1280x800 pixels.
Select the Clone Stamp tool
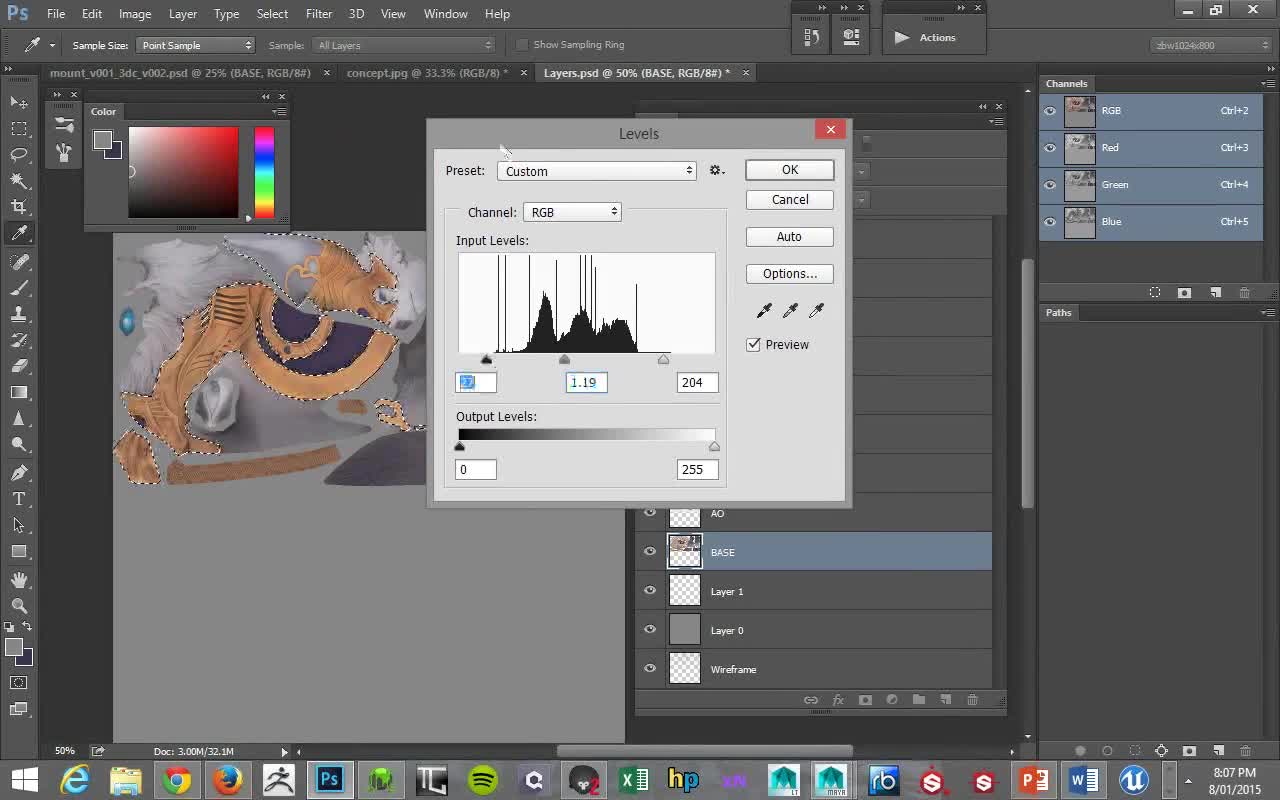tap(19, 313)
